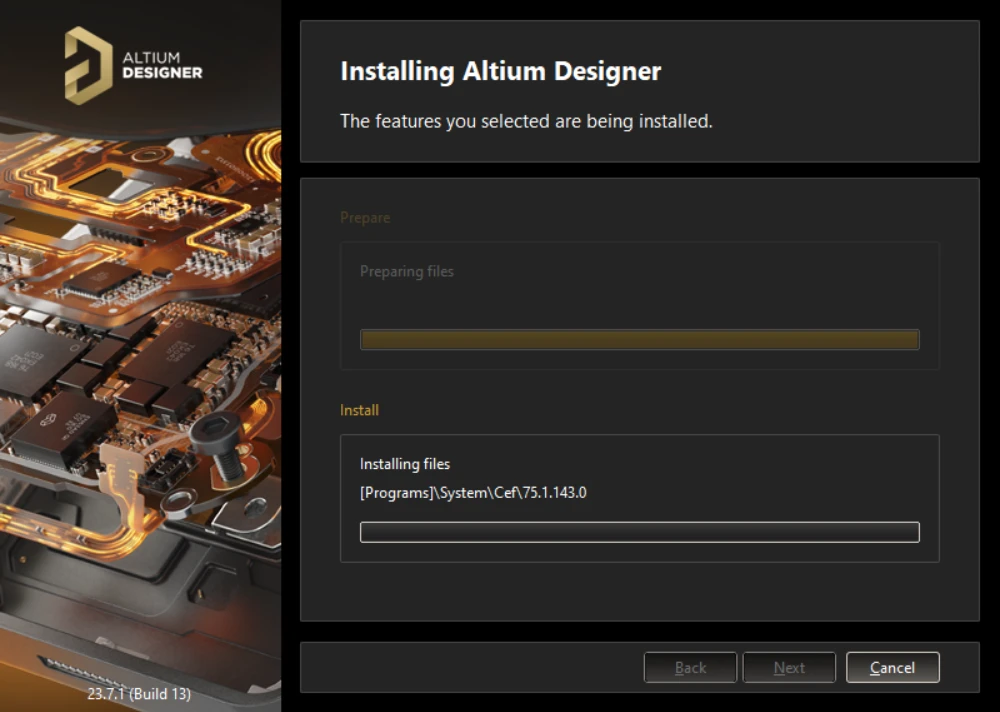Click the empty Installing files progress bar
This screenshot has width=1000, height=712.
click(639, 532)
